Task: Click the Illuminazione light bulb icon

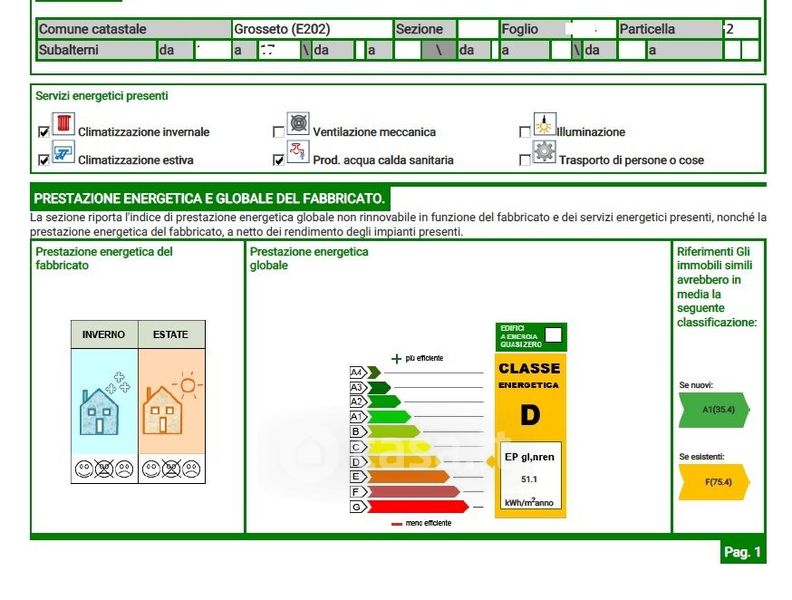Action: (x=544, y=125)
